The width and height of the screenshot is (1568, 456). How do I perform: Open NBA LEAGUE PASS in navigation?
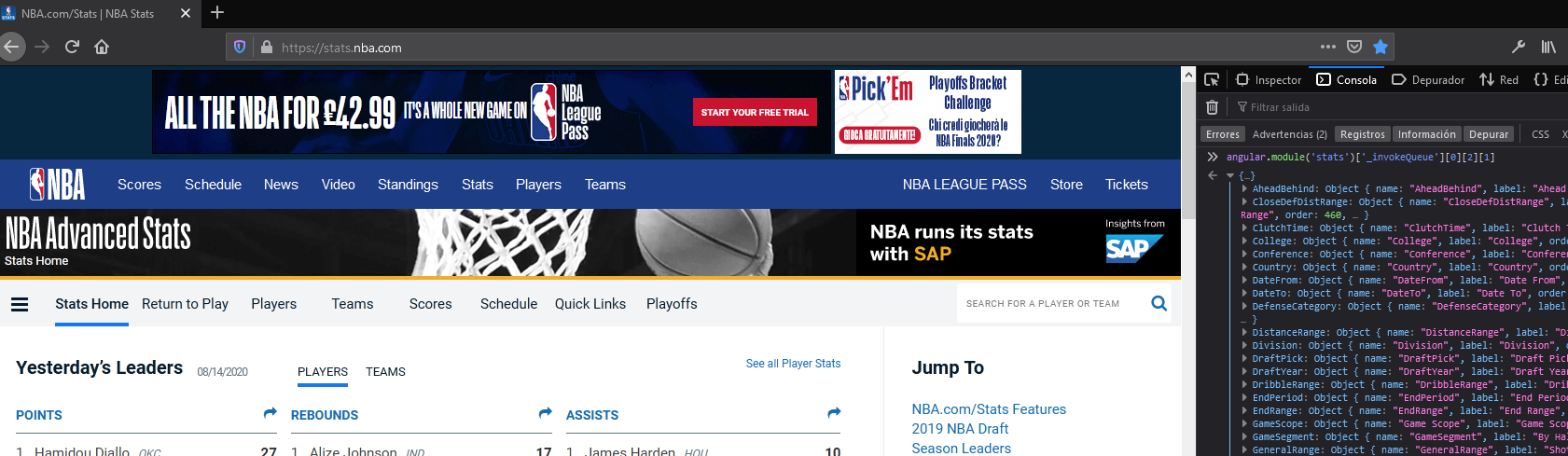click(x=964, y=185)
